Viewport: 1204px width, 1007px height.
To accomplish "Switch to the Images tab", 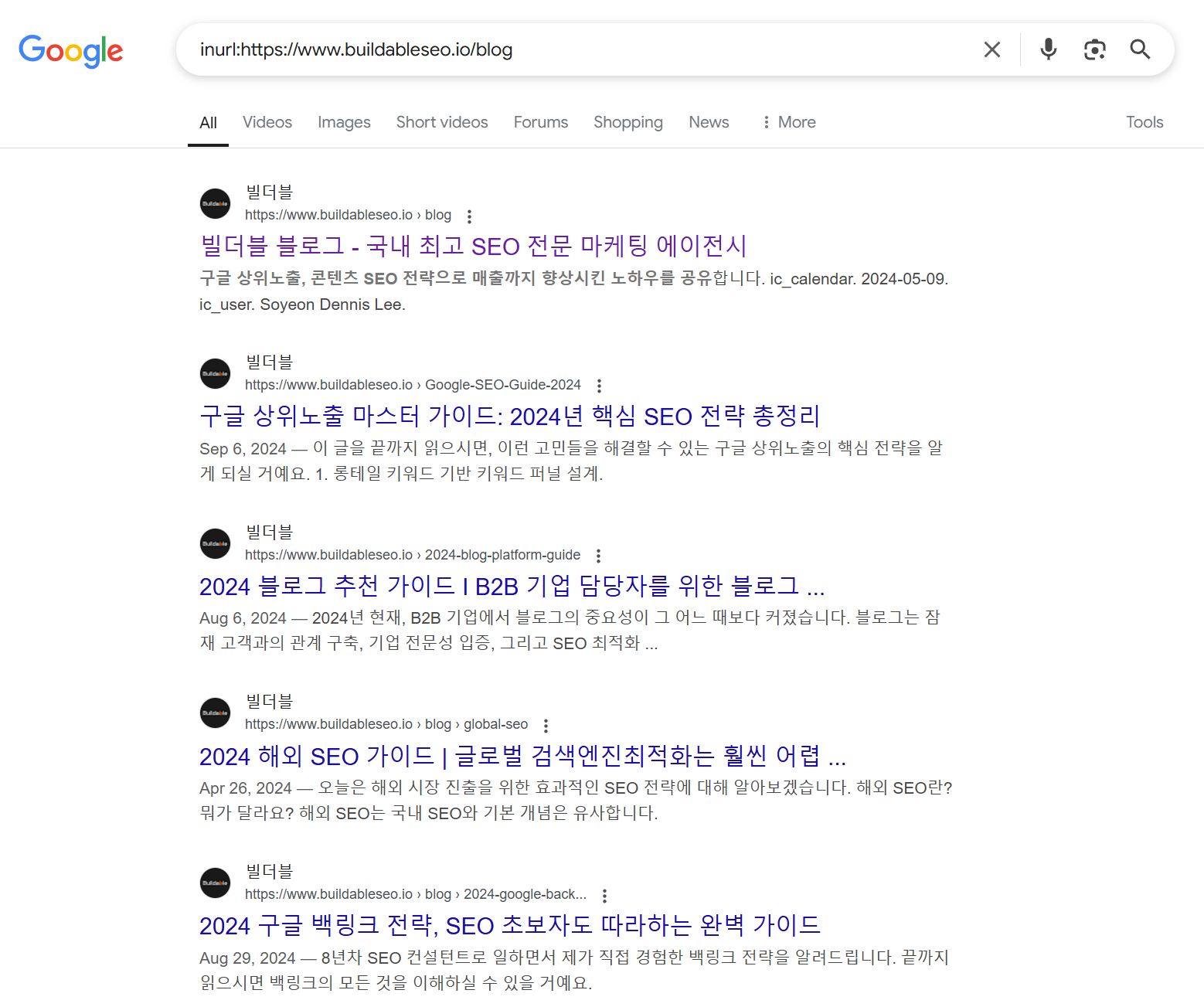I will (x=344, y=122).
